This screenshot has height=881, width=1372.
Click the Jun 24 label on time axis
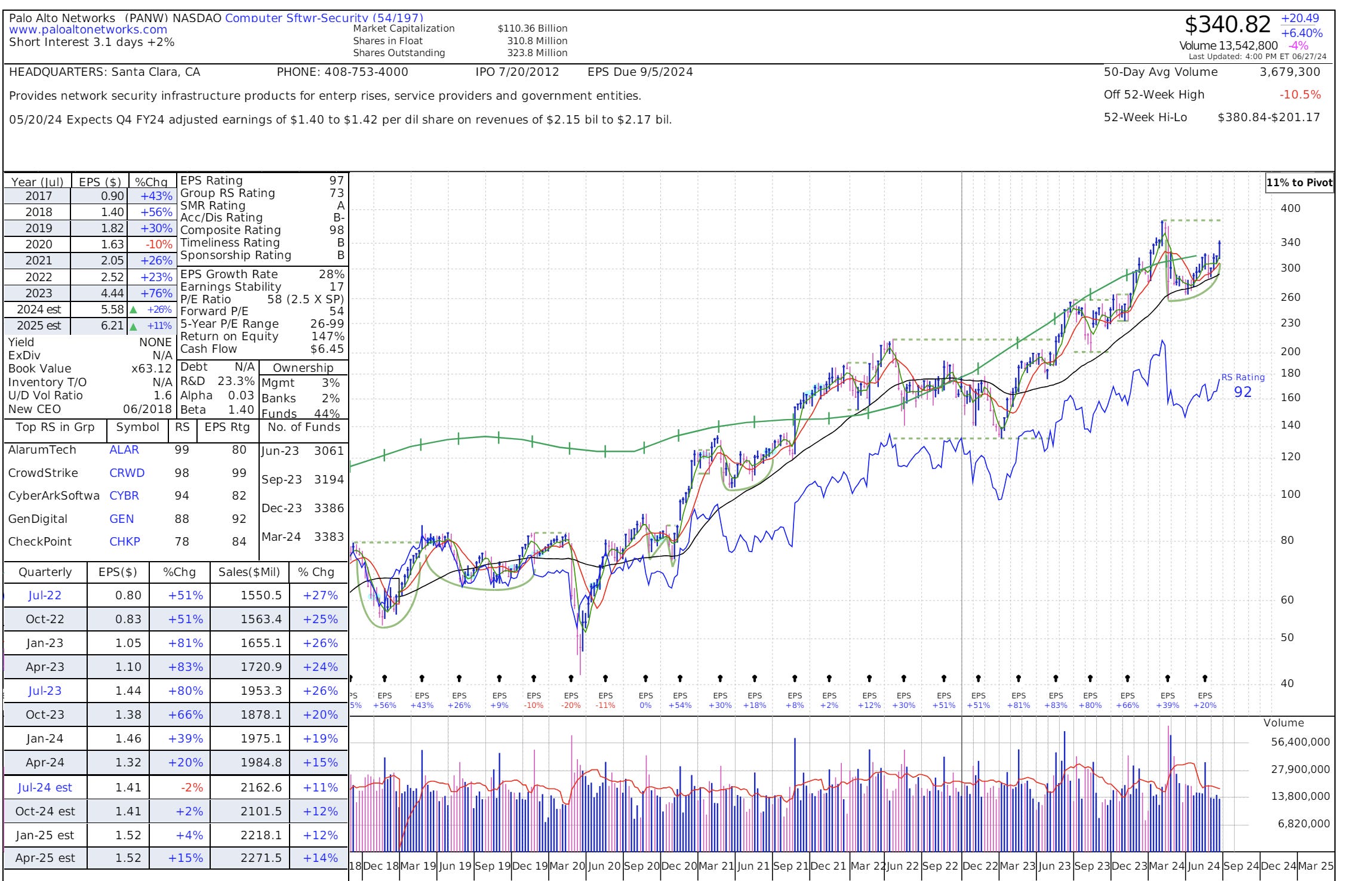tap(1204, 866)
